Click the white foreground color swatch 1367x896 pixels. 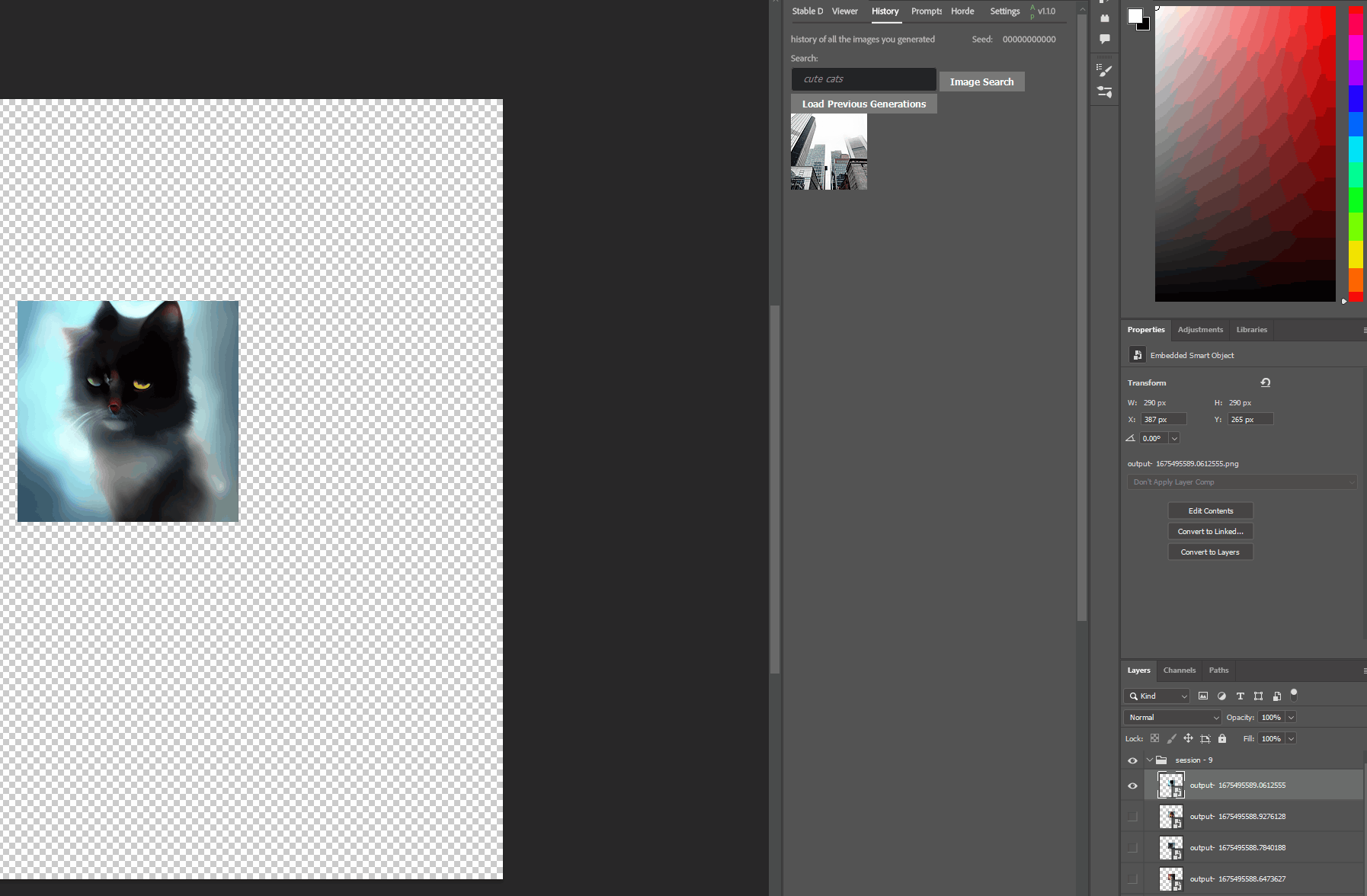click(1135, 16)
